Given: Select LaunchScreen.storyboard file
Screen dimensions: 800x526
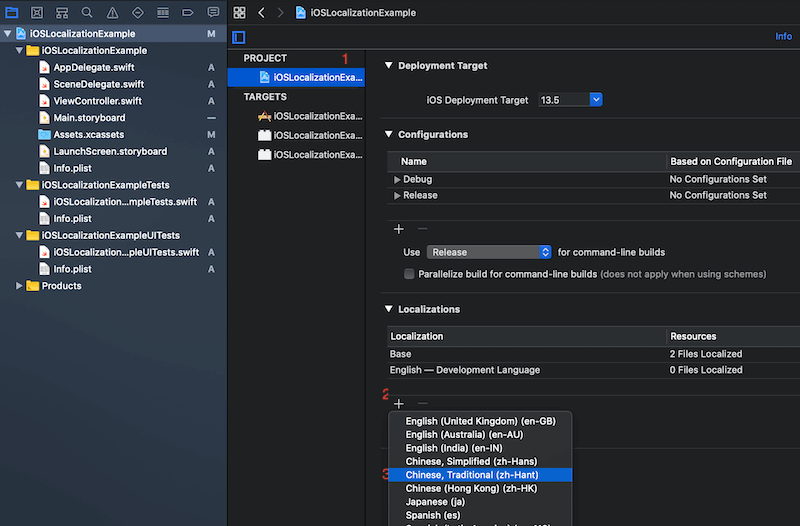Looking at the screenshot, I should [110, 152].
